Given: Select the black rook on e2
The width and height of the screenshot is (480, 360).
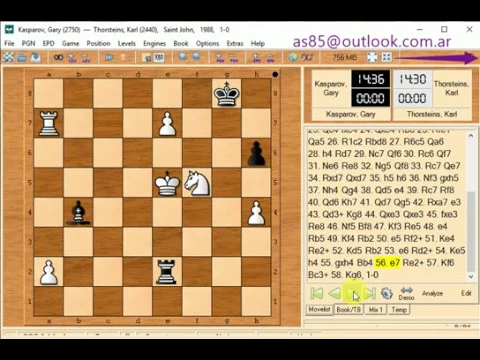Looking at the screenshot, I should 167,272.
